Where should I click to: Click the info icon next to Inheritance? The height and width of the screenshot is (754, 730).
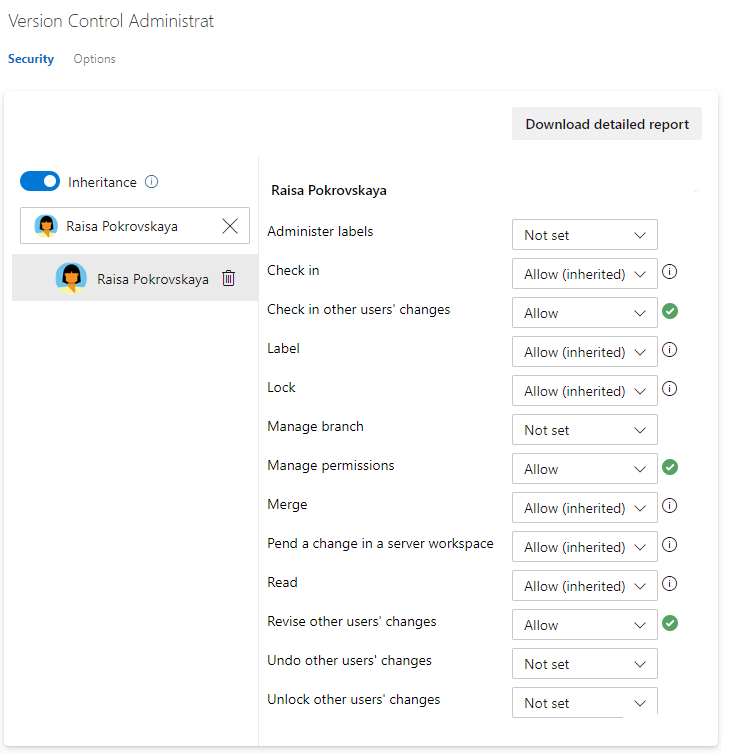[x=152, y=182]
